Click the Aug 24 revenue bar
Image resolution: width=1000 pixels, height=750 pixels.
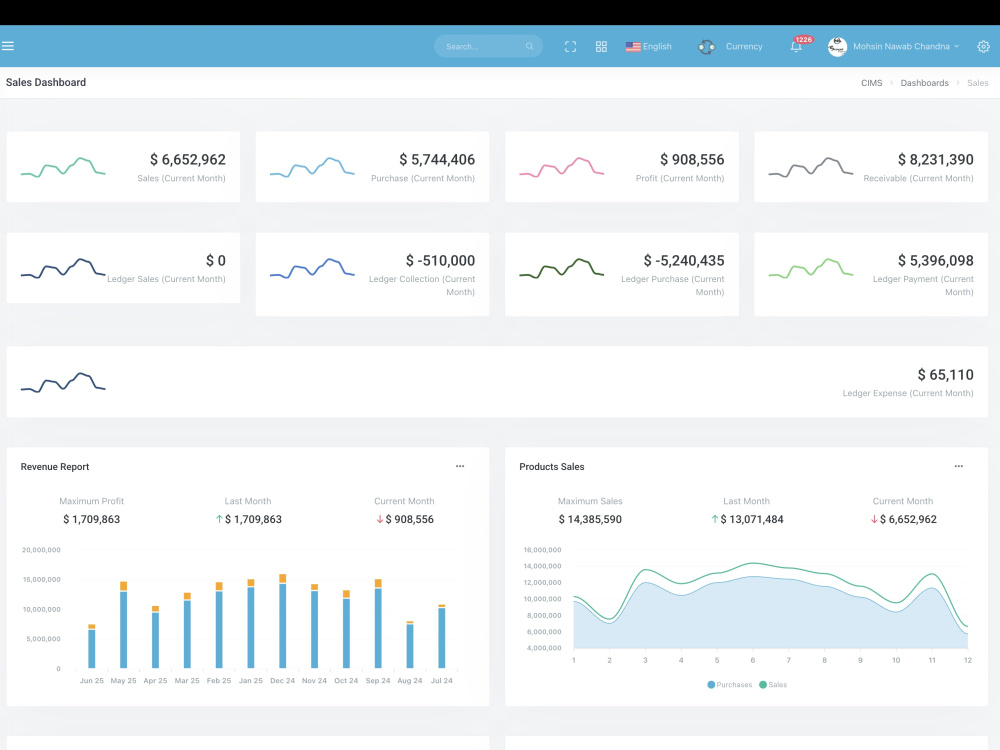click(410, 644)
